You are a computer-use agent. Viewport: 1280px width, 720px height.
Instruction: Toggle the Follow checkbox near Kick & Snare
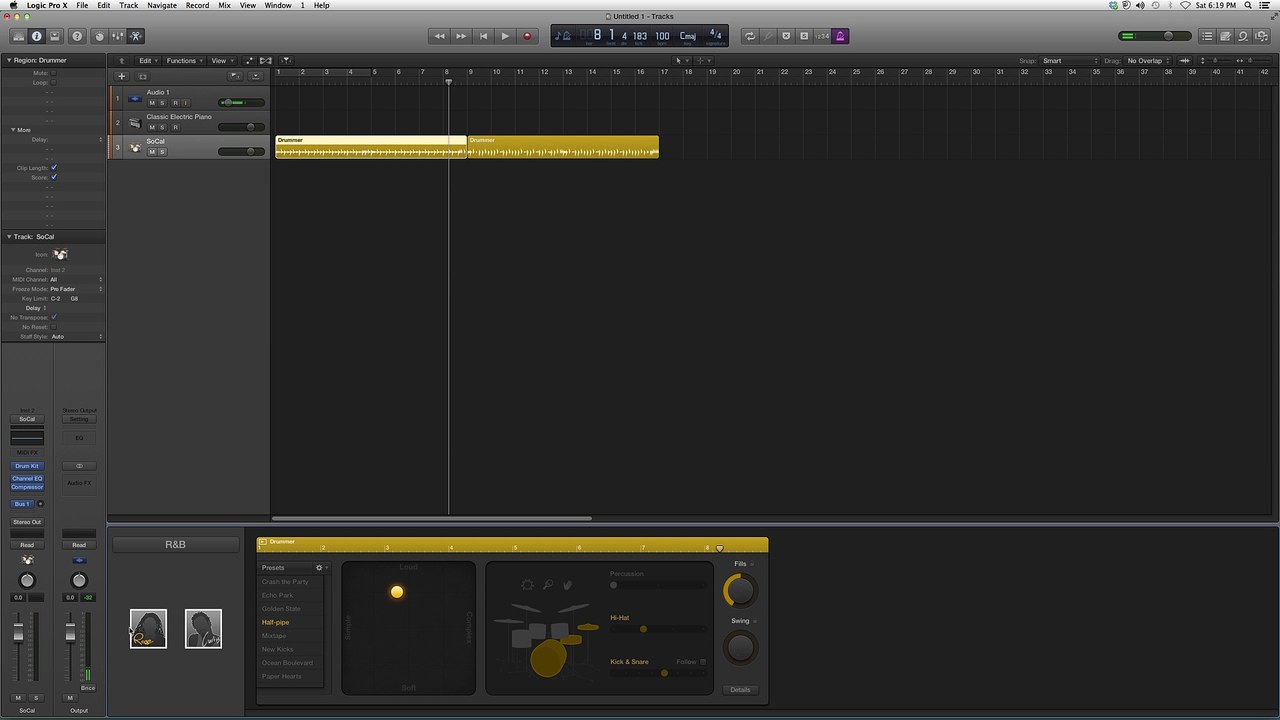(x=703, y=662)
